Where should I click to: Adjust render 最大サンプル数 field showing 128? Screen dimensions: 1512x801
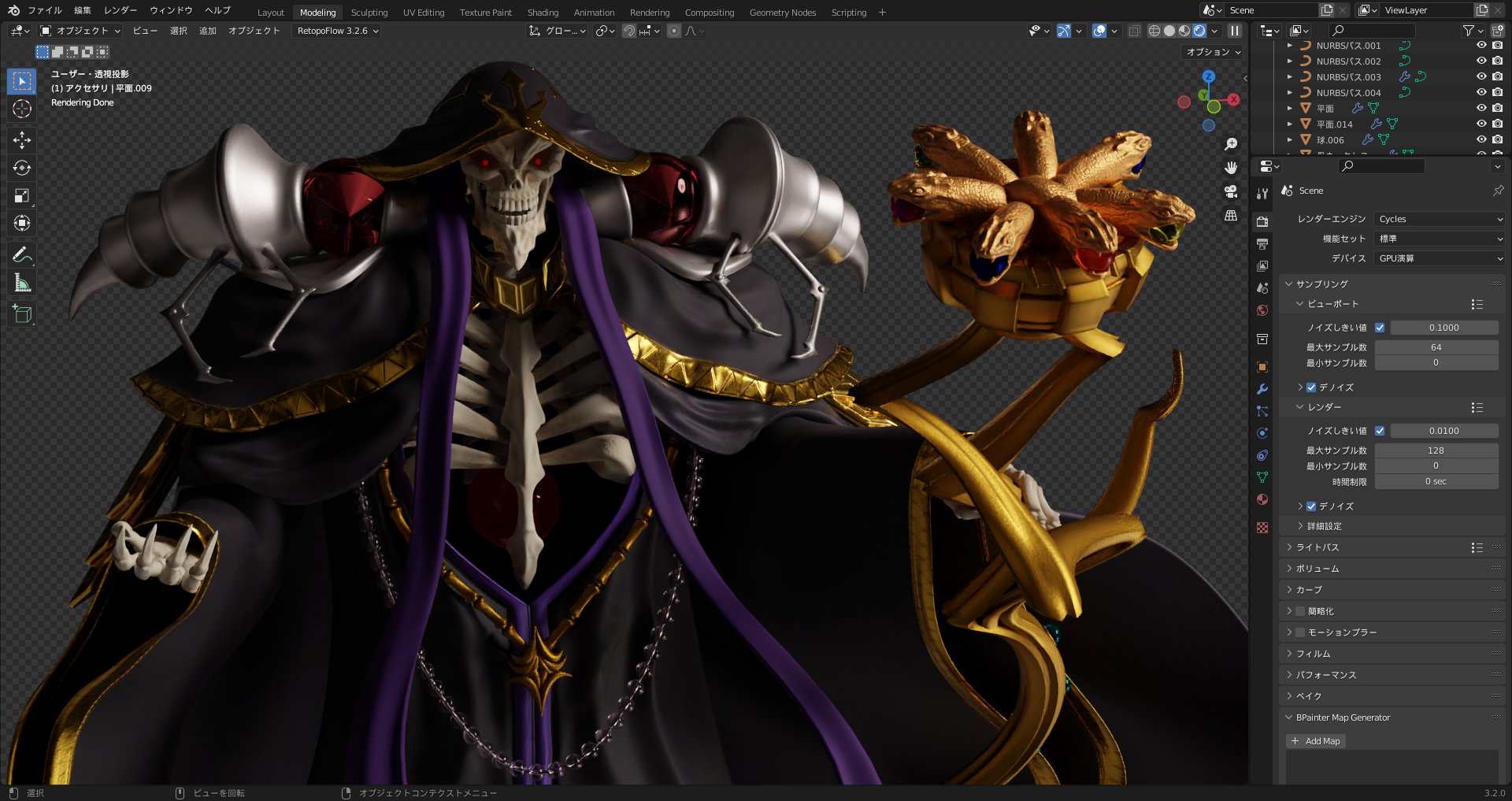coord(1436,451)
